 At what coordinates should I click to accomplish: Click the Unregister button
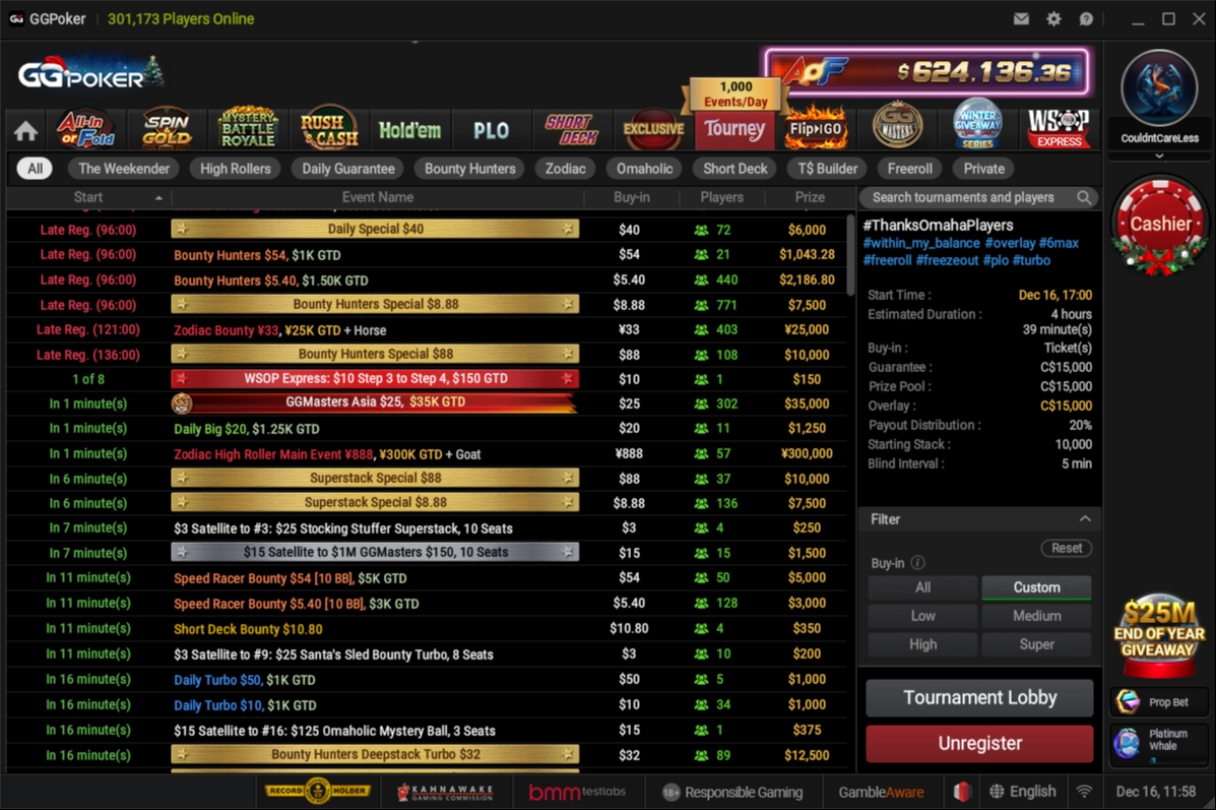(x=980, y=744)
